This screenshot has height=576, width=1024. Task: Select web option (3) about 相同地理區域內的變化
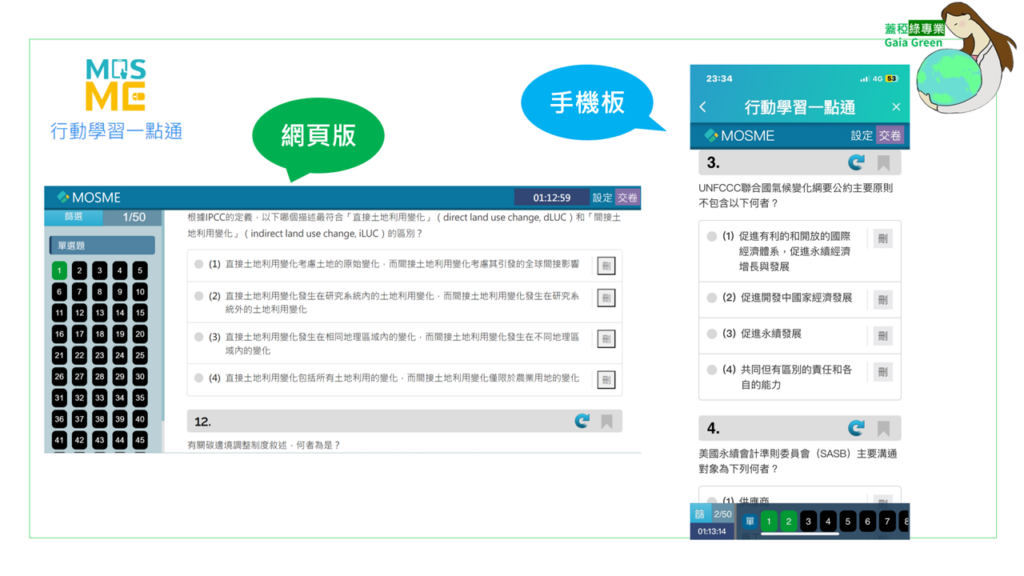pyautogui.click(x=199, y=337)
